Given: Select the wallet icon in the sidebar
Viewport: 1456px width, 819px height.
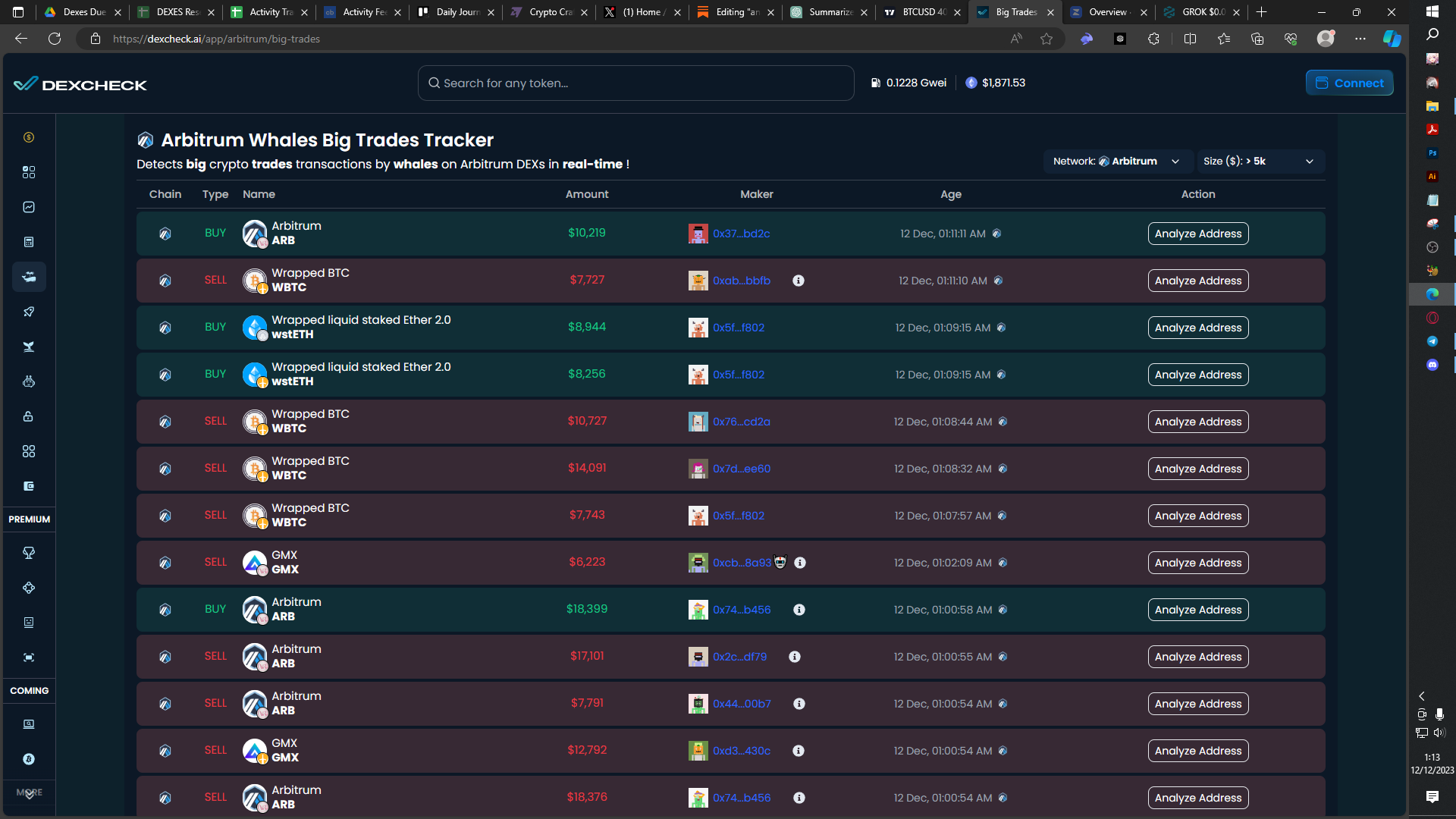Looking at the screenshot, I should (29, 486).
